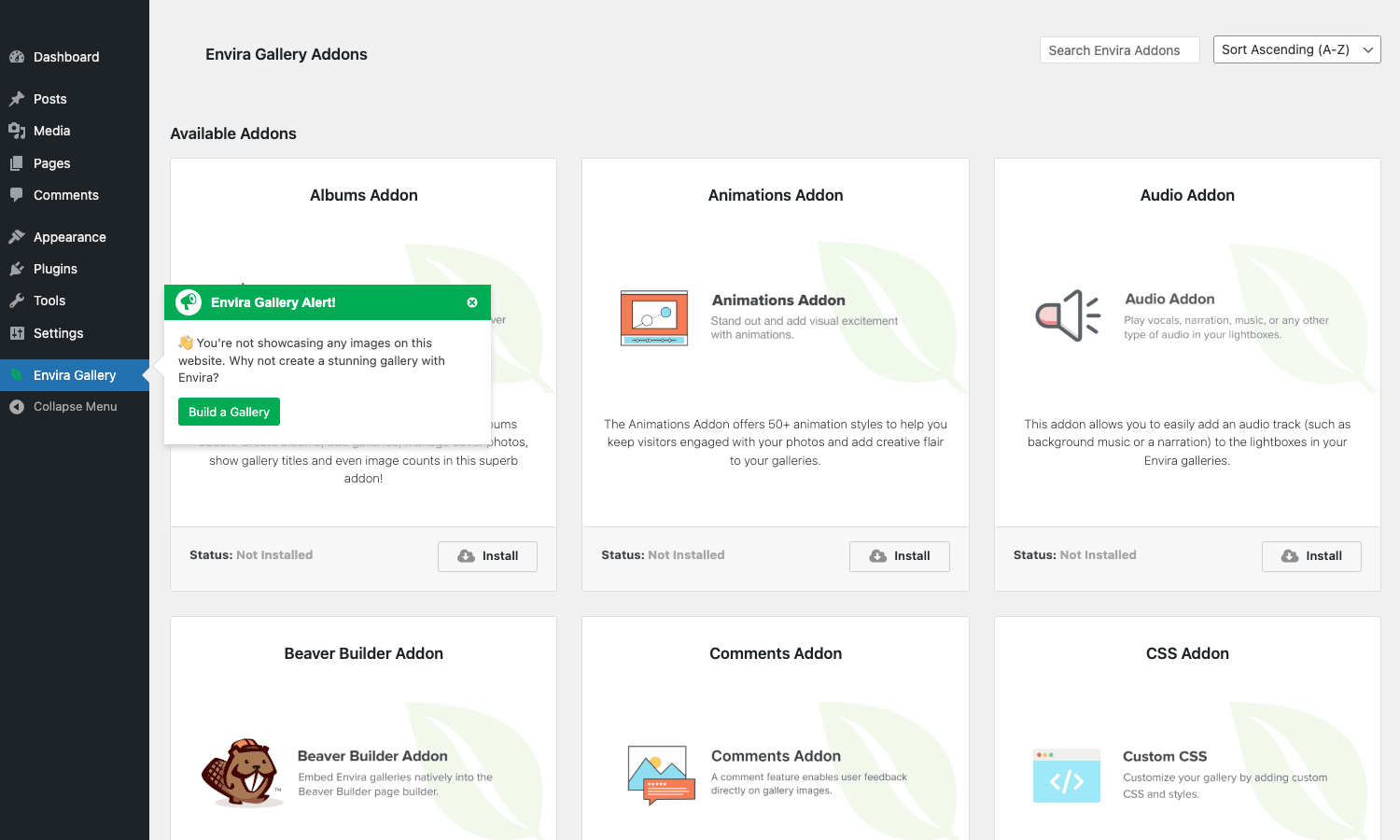Click the Appearance paintbrush icon
This screenshot has height=840, width=1400.
pos(17,237)
